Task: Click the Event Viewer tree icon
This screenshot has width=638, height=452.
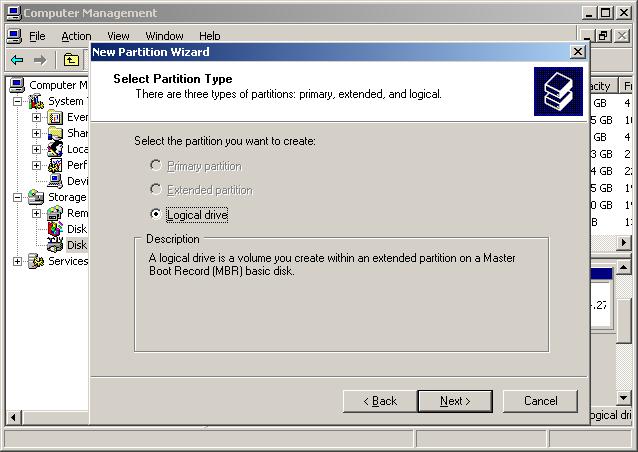Action: pyautogui.click(x=55, y=117)
